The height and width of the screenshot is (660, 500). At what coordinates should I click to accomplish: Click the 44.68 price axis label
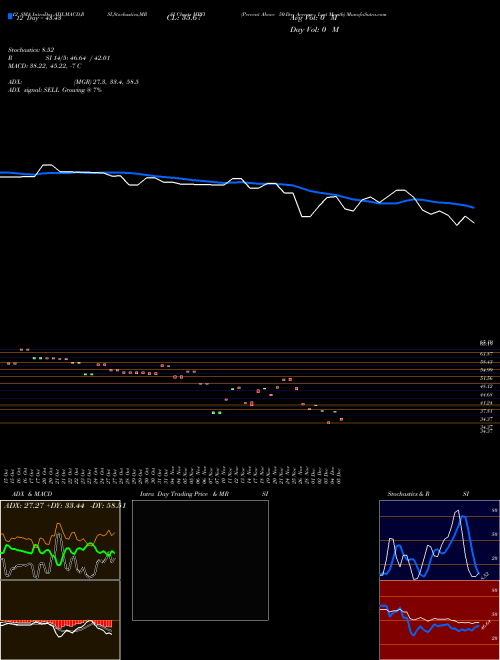487,395
